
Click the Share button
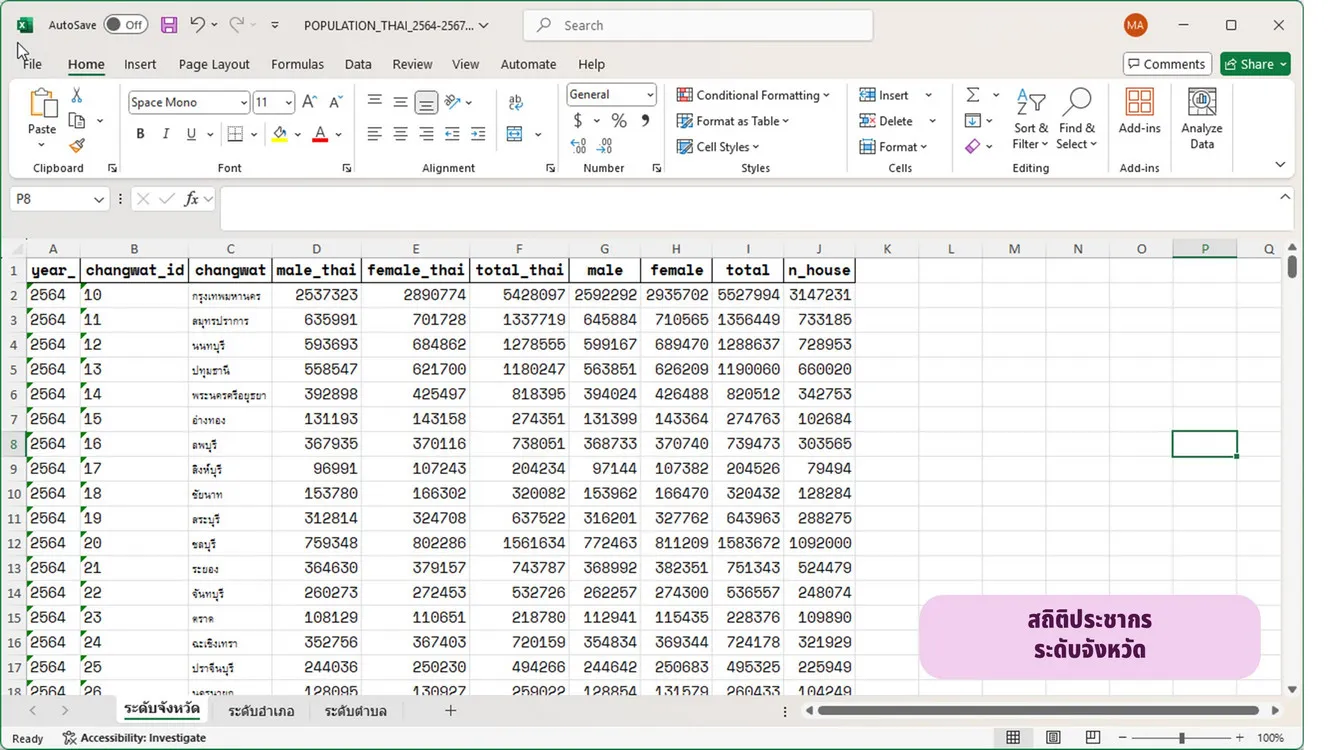point(1255,64)
